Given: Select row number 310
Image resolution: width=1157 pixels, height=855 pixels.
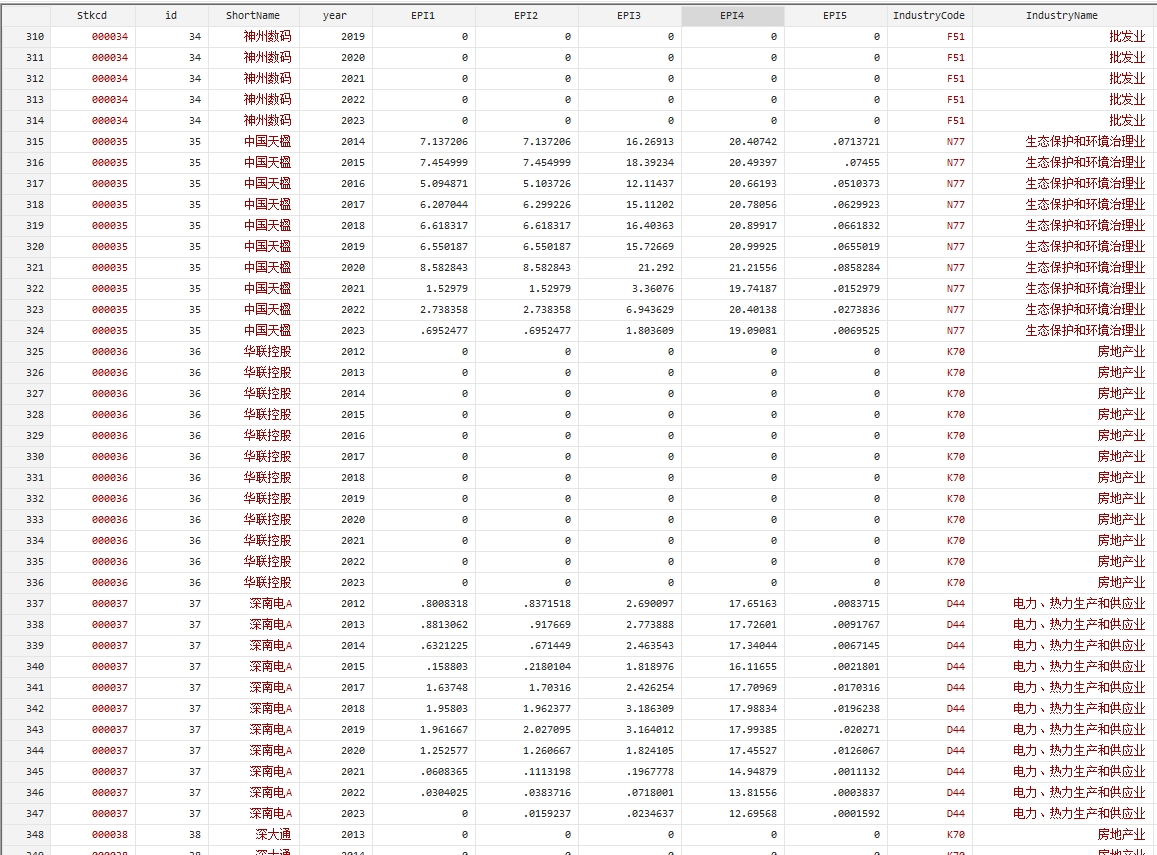Looking at the screenshot, I should pyautogui.click(x=35, y=36).
